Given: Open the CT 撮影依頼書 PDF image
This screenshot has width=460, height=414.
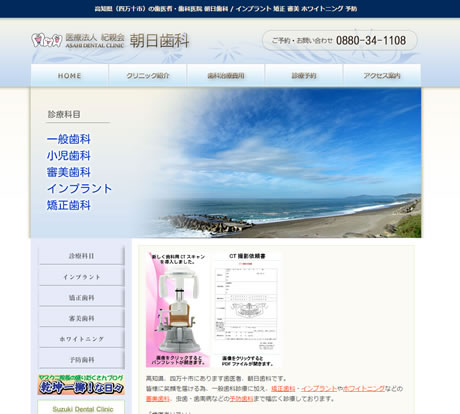Looking at the screenshot, I should tap(247, 310).
